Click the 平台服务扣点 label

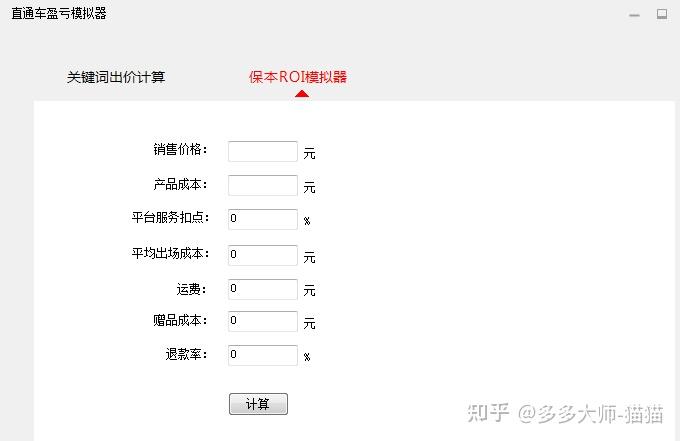pyautogui.click(x=170, y=218)
